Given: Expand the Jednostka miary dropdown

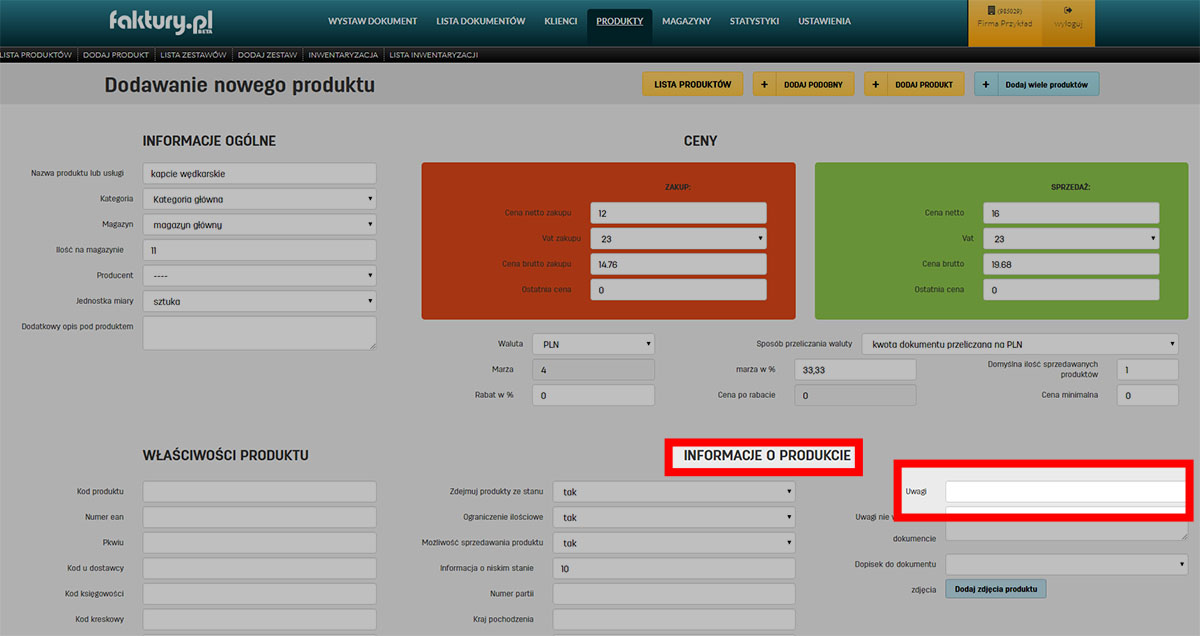Looking at the screenshot, I should pyautogui.click(x=259, y=301).
